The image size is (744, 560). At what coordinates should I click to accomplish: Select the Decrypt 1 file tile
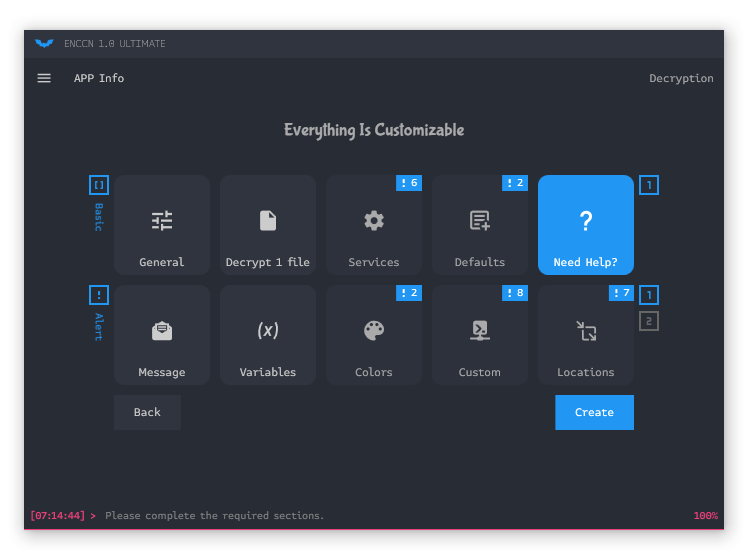click(268, 225)
